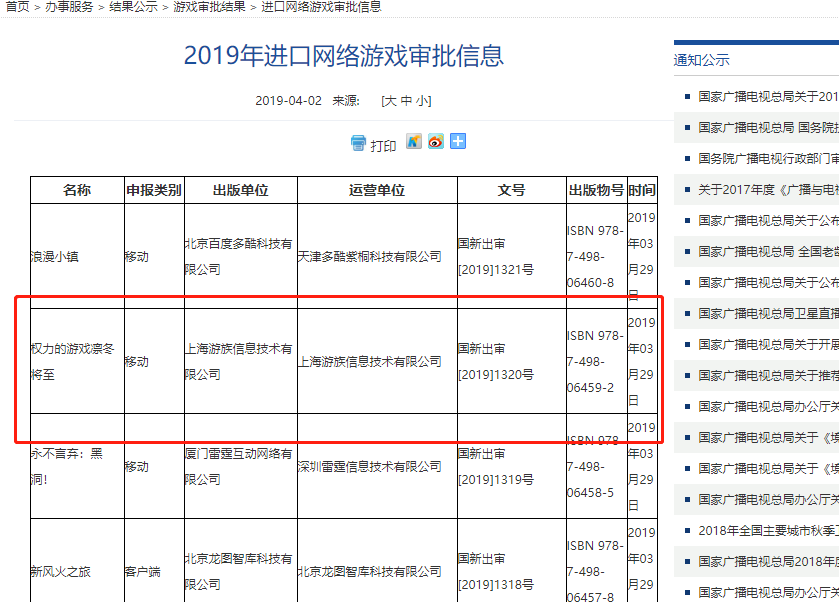Click the 运营单位 column header
The image size is (839, 602).
[x=377, y=190]
